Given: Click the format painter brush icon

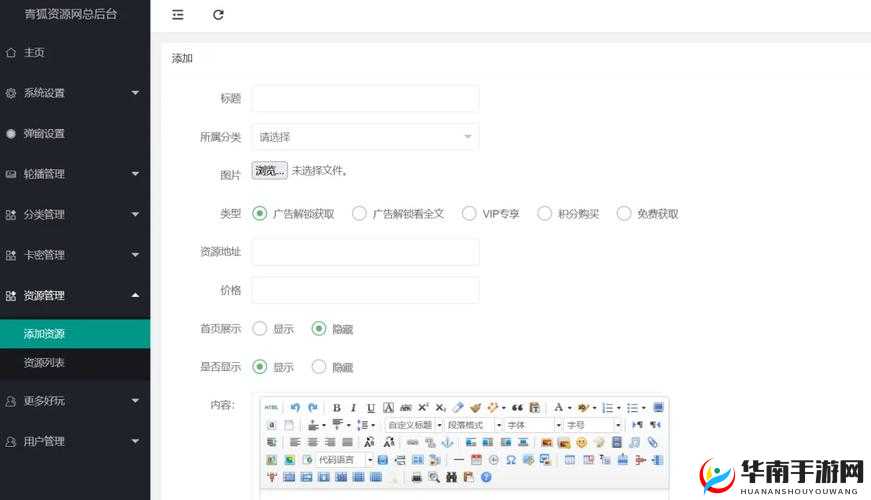Looking at the screenshot, I should (x=475, y=408).
